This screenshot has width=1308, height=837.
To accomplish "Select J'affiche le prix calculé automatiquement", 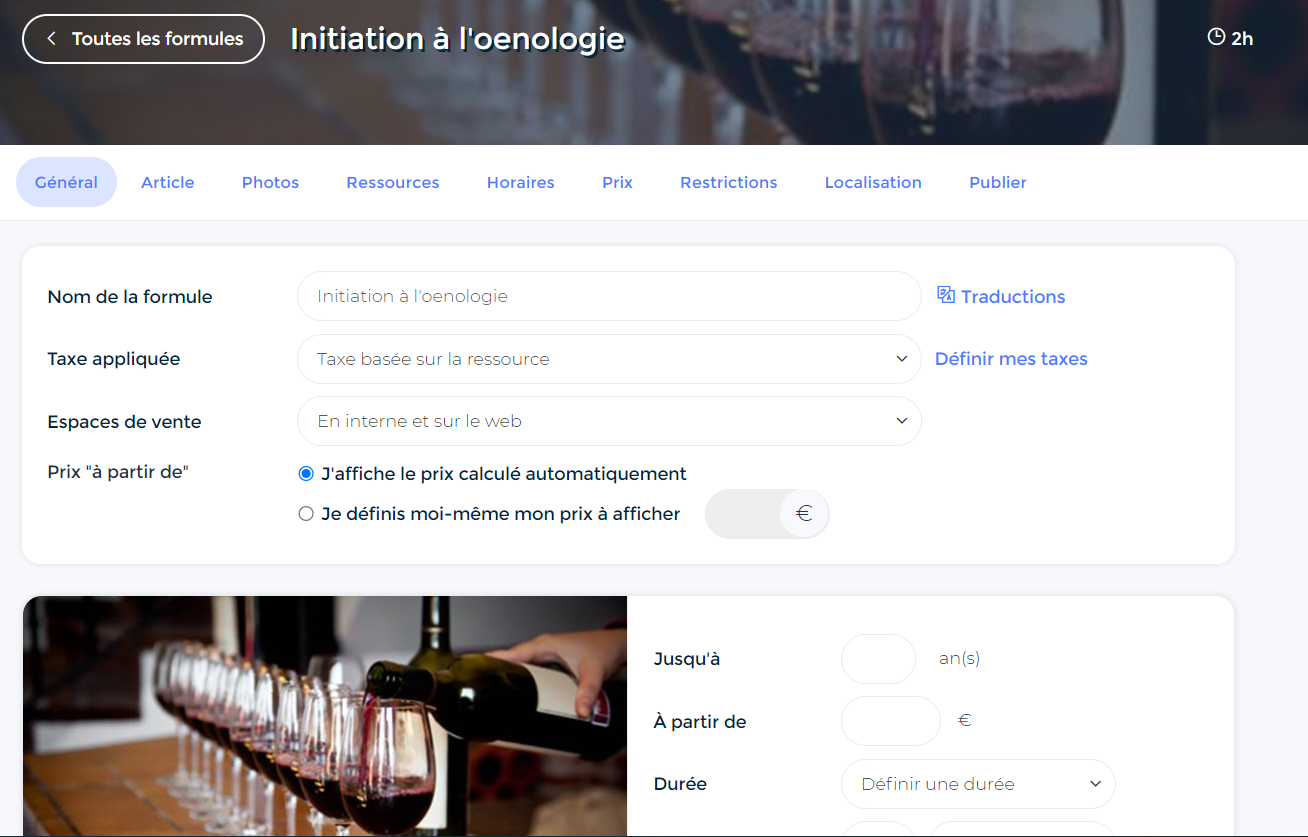I will pyautogui.click(x=306, y=474).
